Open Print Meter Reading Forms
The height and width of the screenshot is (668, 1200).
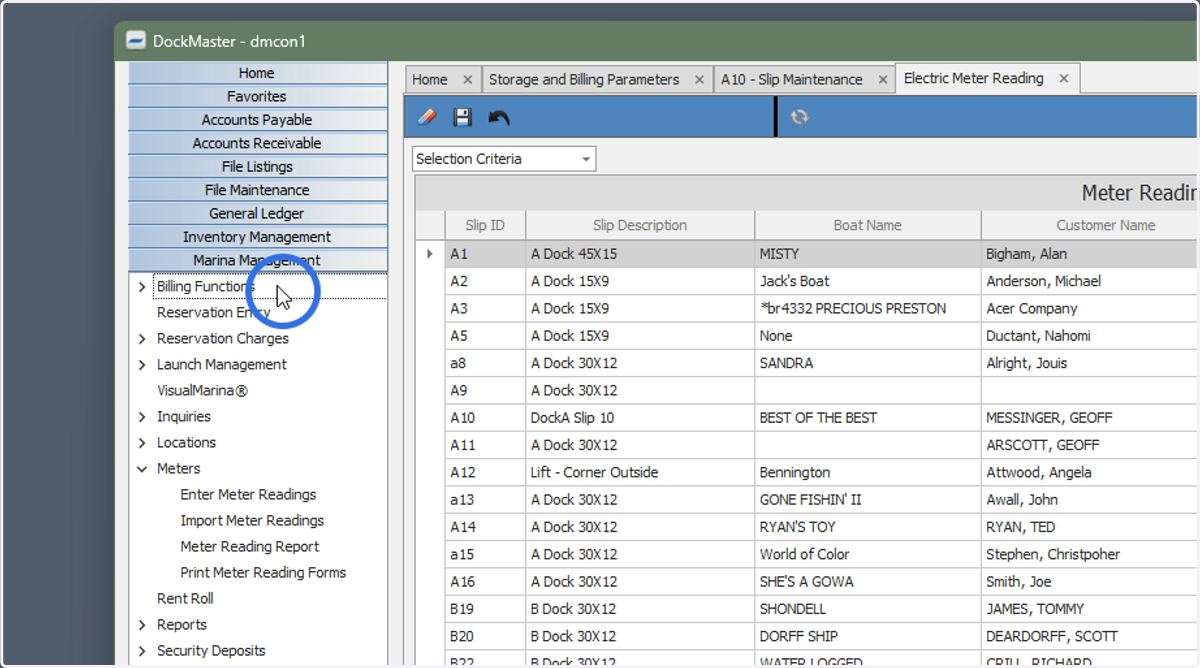tap(263, 573)
